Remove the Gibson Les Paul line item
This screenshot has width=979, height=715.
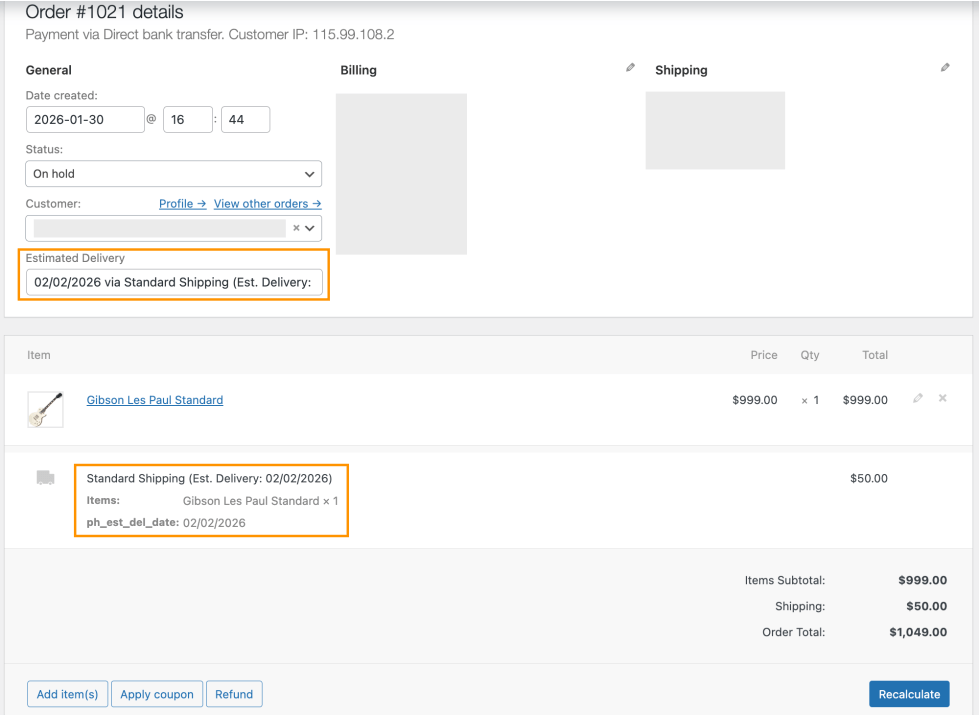click(942, 397)
